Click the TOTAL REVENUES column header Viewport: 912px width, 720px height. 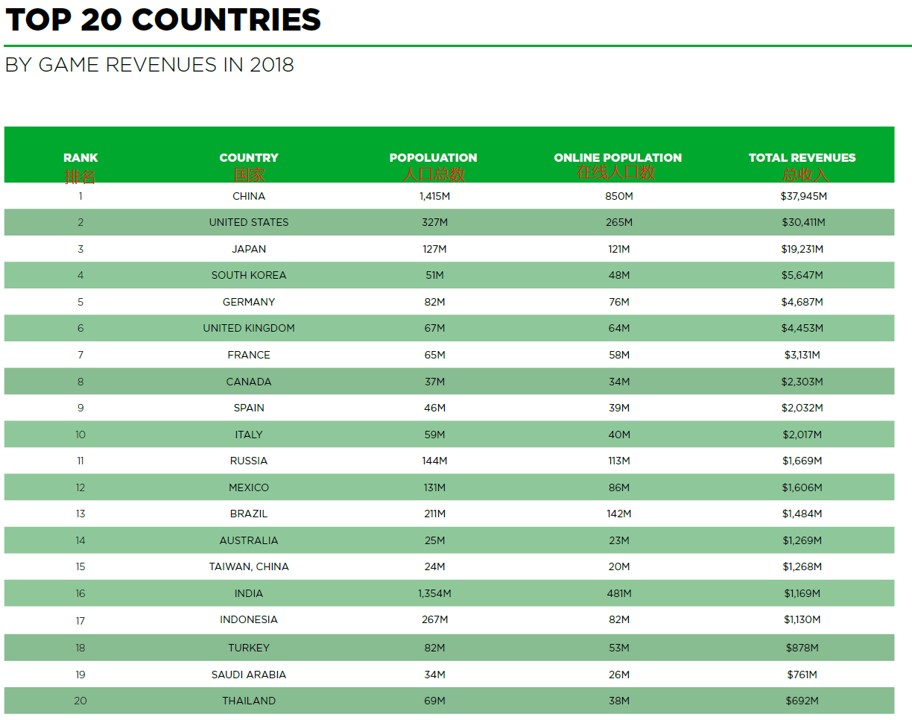[x=802, y=158]
